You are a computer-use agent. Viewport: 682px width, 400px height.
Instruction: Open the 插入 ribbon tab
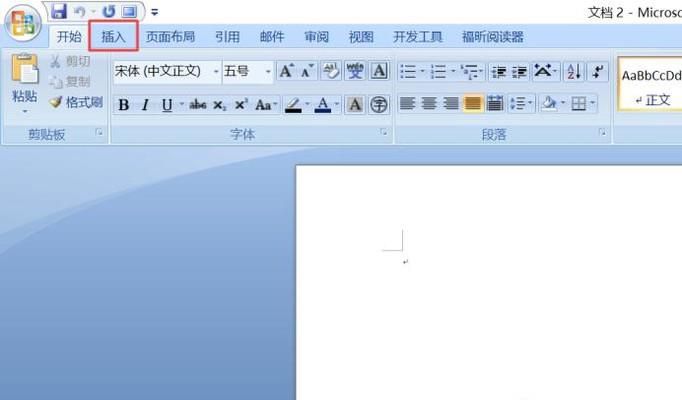click(114, 37)
